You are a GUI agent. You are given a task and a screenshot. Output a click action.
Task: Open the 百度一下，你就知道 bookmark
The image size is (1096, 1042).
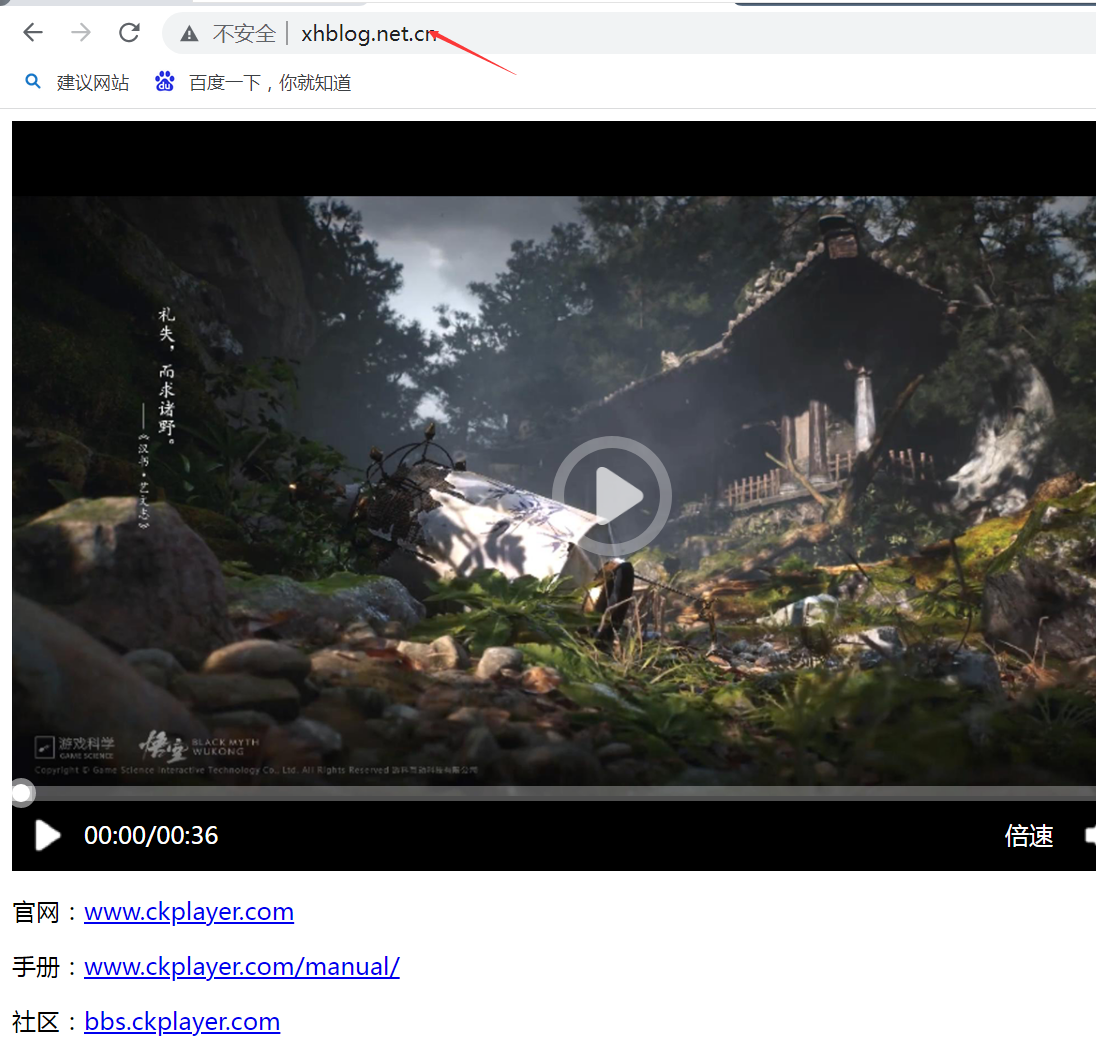[270, 83]
